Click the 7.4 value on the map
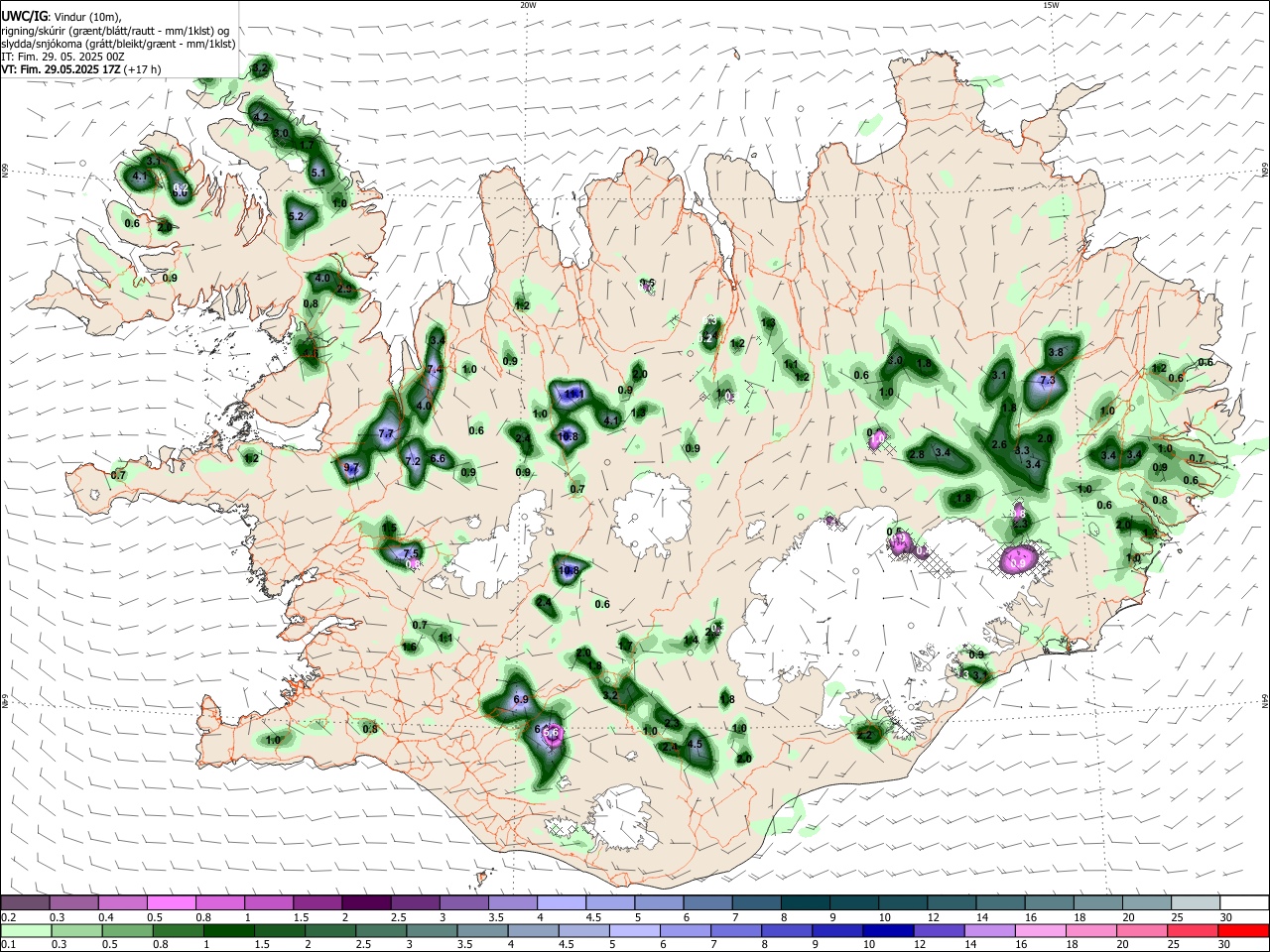1270x952 pixels. click(x=434, y=370)
